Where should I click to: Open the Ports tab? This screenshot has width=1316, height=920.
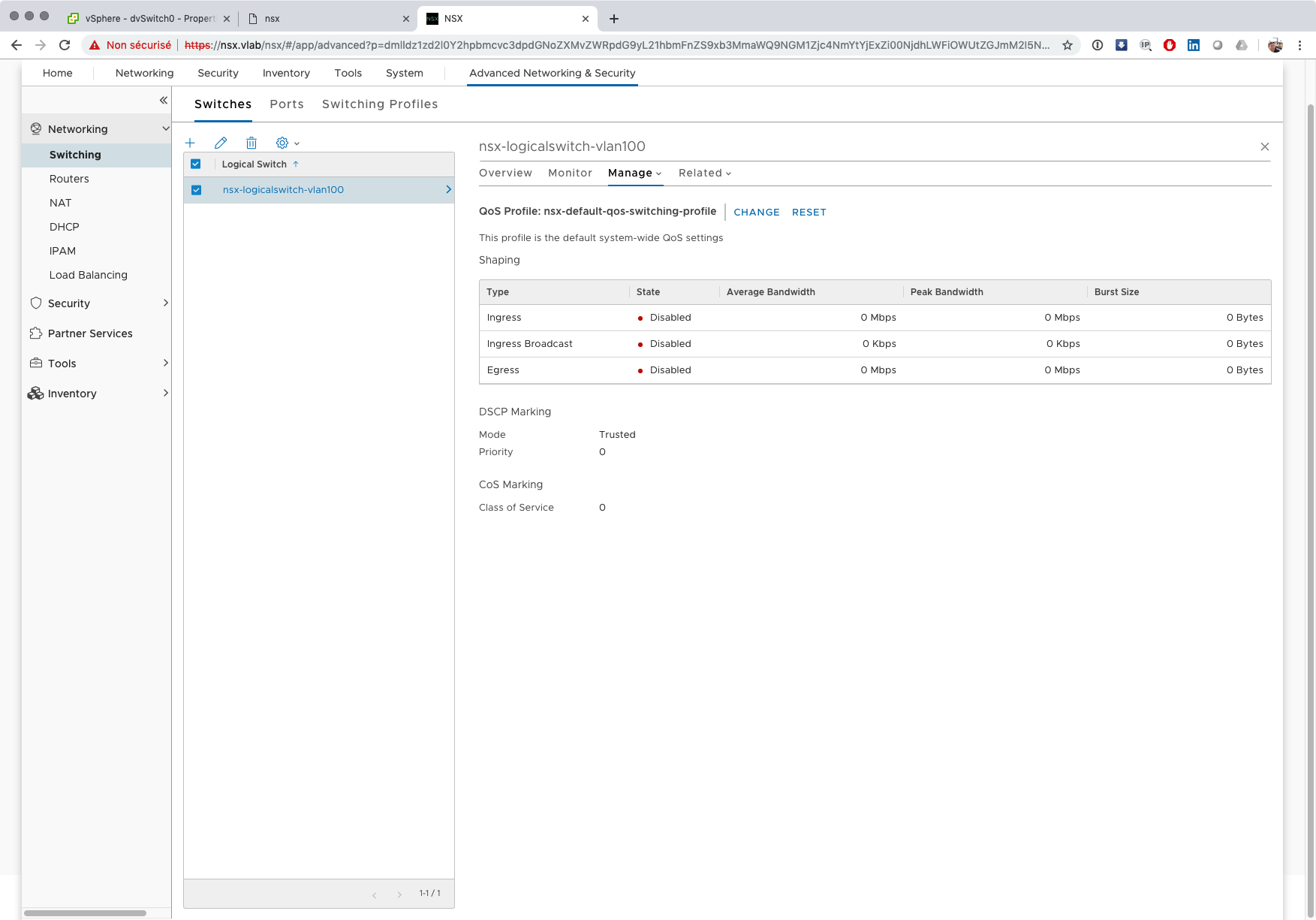tap(287, 104)
